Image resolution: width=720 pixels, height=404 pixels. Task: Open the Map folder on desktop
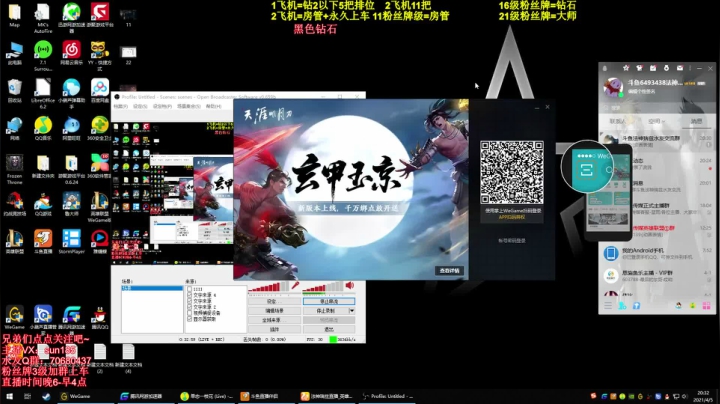pos(15,15)
